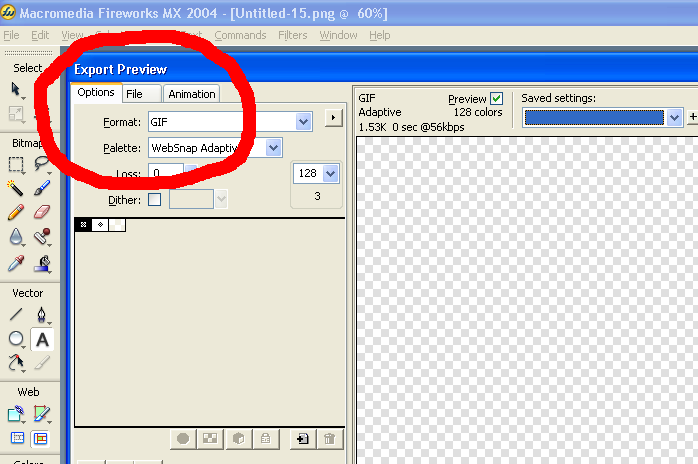The image size is (698, 464).
Task: Select the Blur tool
Action: 16,237
